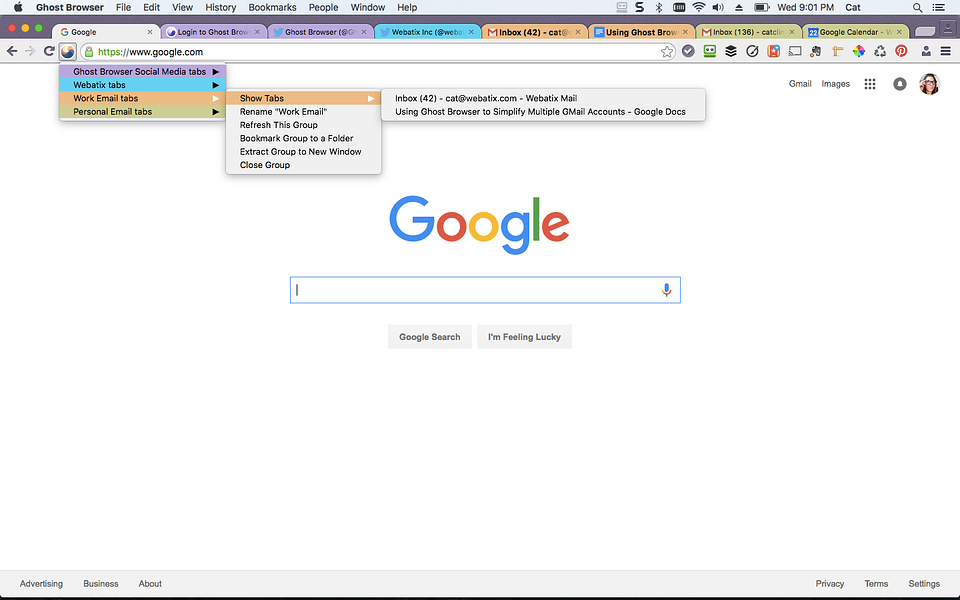Open the Google apps grid
The height and width of the screenshot is (600, 960).
click(x=868, y=84)
